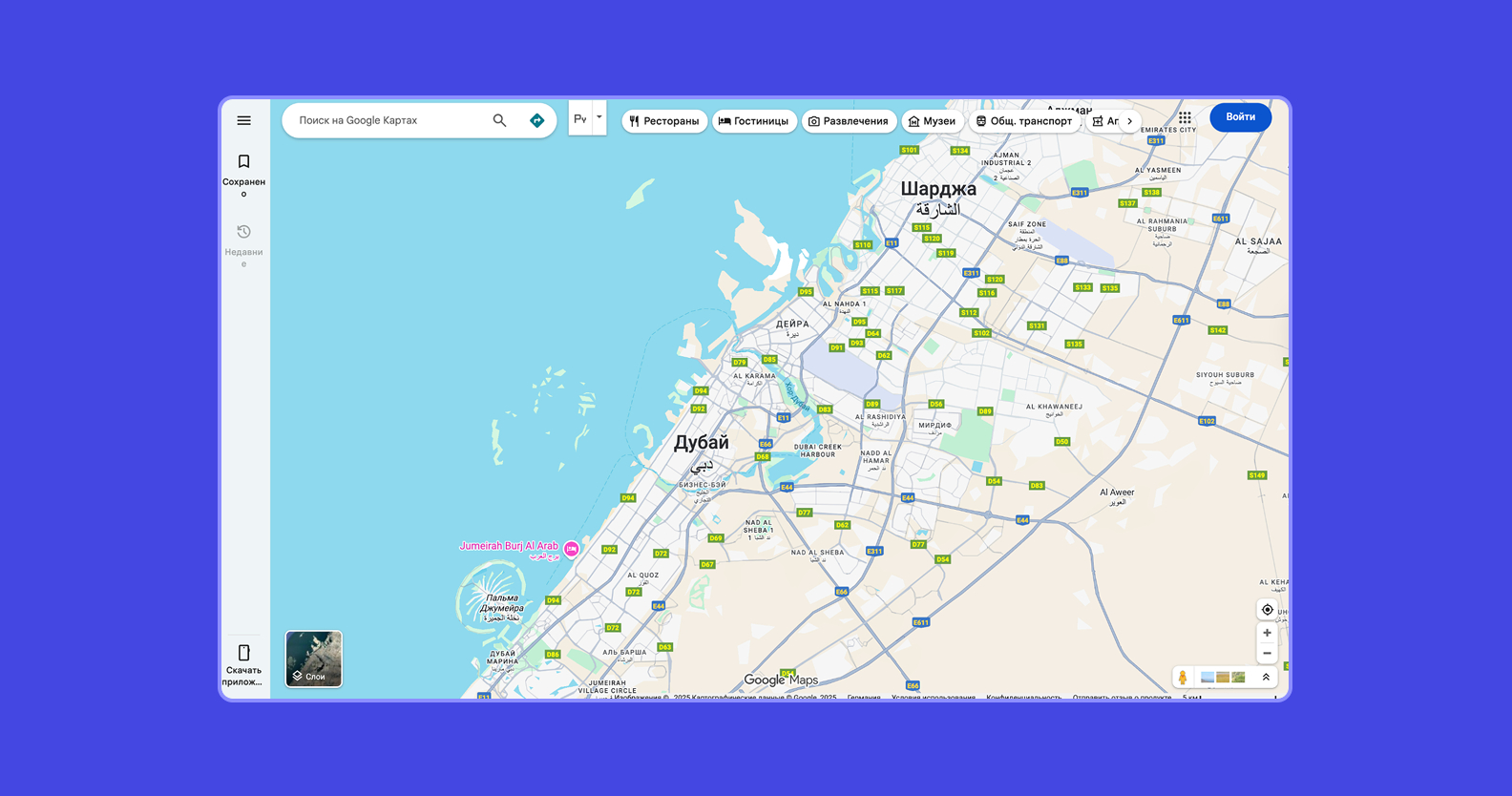
Task: Click the blue Войти sign-in button
Action: pyautogui.click(x=1240, y=117)
